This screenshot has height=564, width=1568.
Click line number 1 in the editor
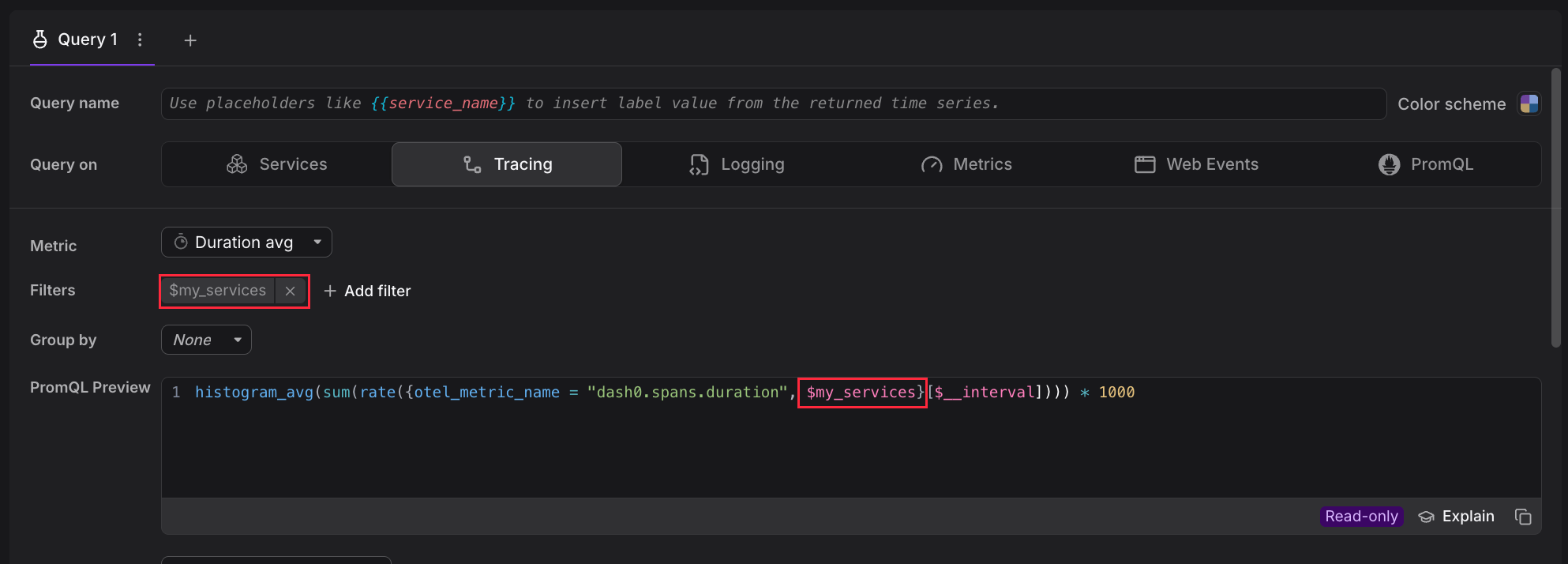tap(176, 392)
